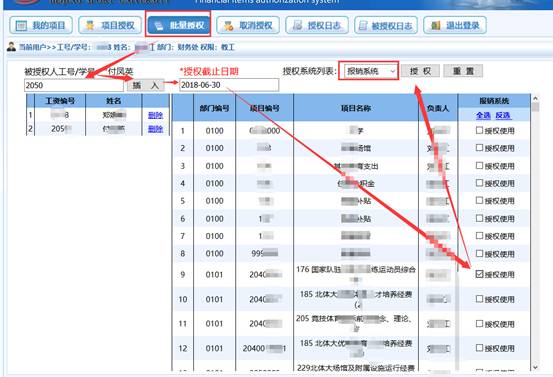Check 授权使用 for project row 8
Screen dimensions: 553x377
coord(479,253)
